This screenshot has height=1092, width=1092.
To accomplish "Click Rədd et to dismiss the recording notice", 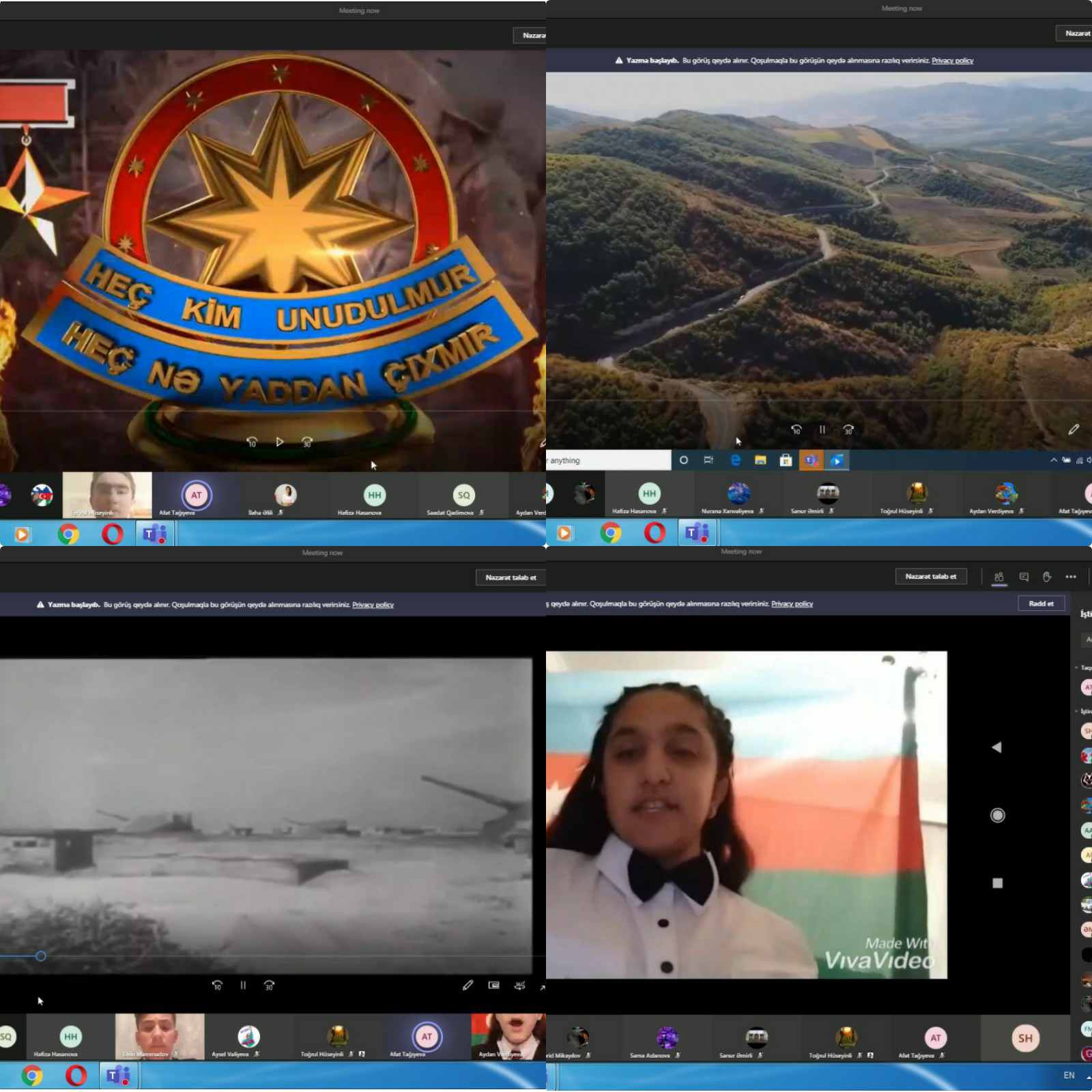I will 1041,603.
